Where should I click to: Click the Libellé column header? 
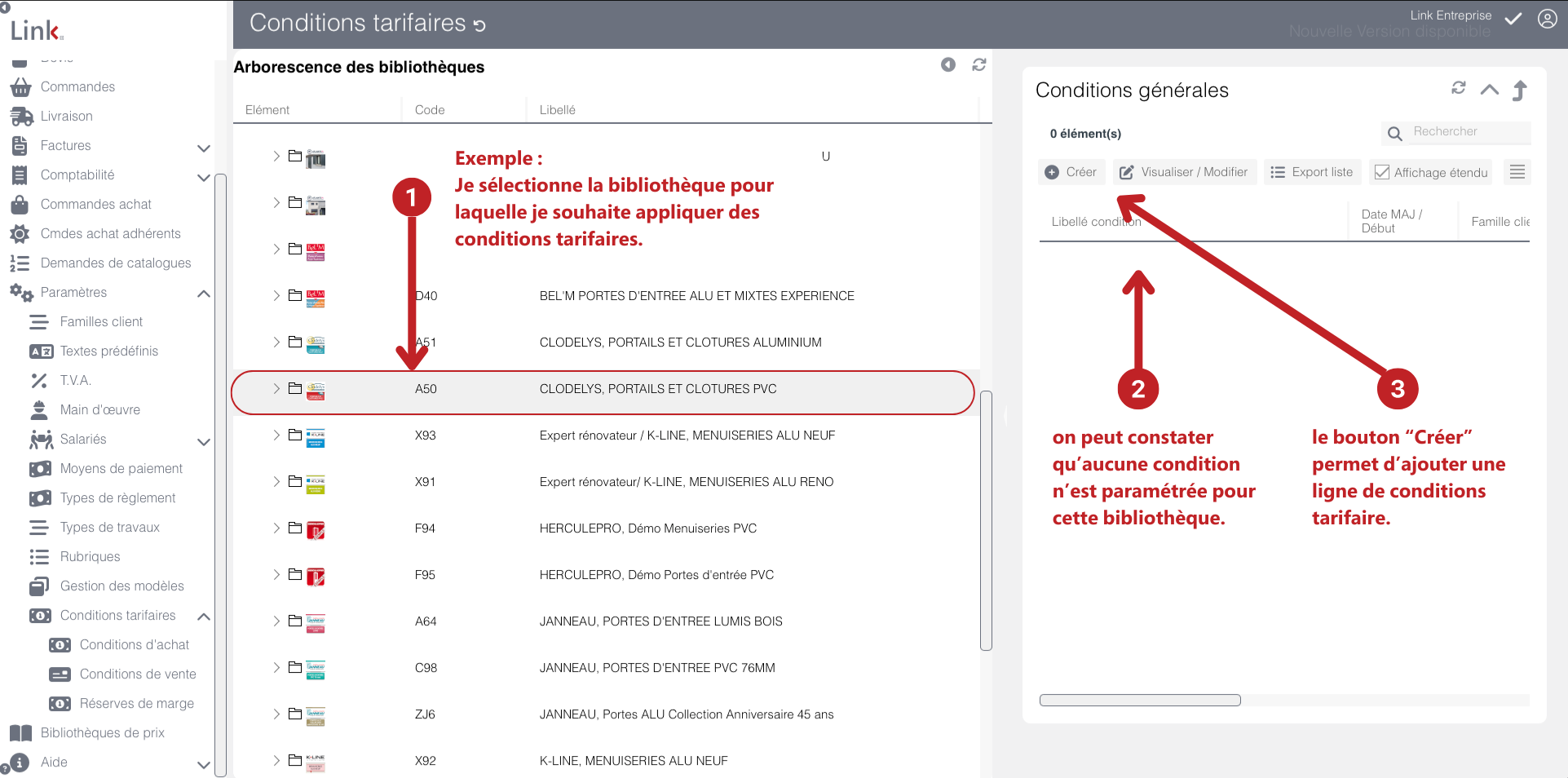[x=558, y=109]
